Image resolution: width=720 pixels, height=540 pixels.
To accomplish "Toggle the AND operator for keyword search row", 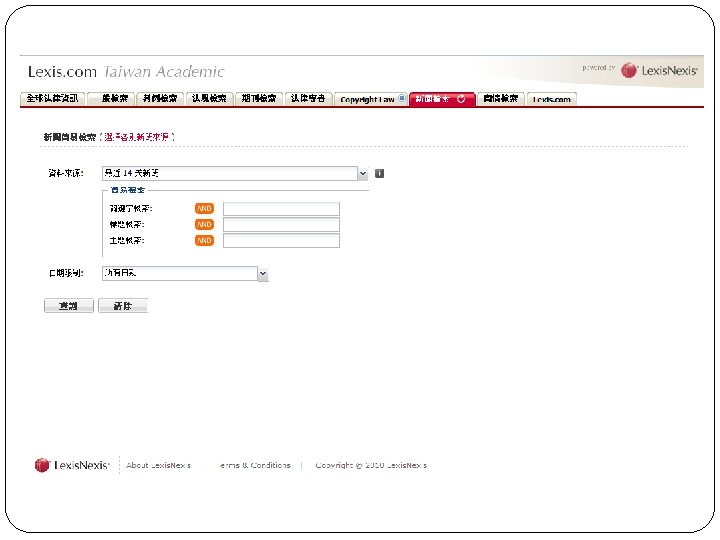I will point(204,208).
